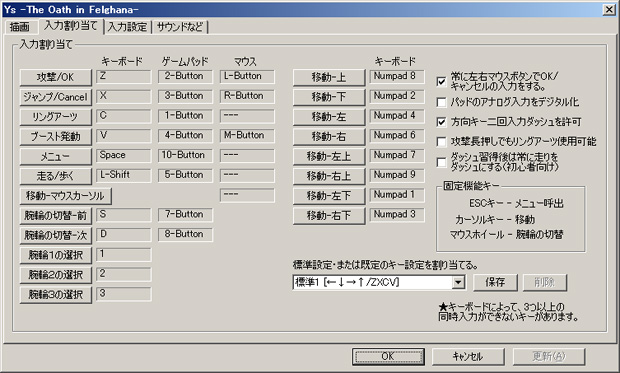The width and height of the screenshot is (620, 373).
Task: Click the Space keyboard field for メニュー
Action: click(x=123, y=155)
